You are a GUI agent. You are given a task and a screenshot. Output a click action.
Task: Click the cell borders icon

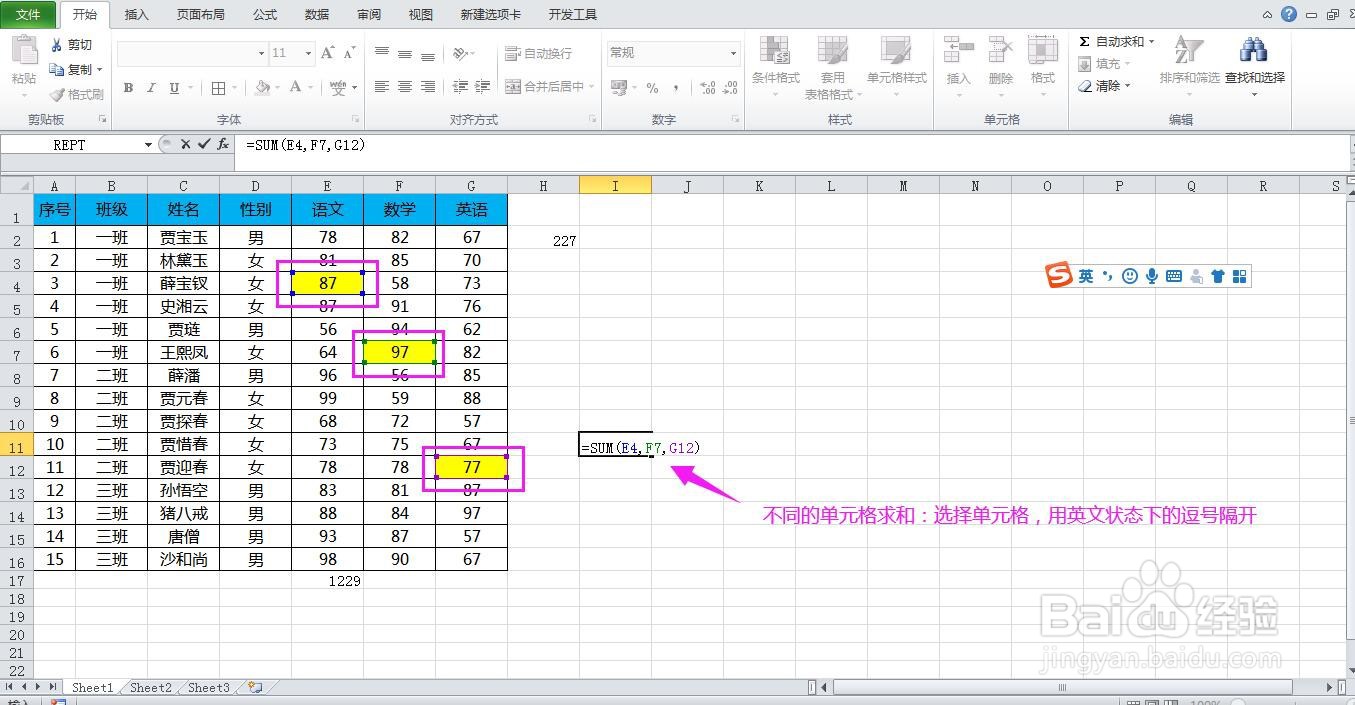point(219,88)
